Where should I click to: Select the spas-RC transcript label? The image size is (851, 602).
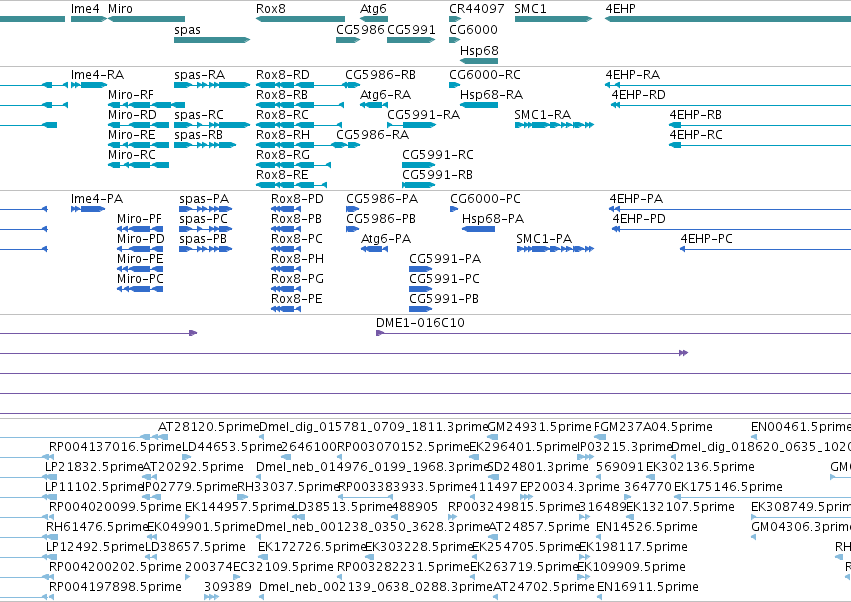(199, 115)
